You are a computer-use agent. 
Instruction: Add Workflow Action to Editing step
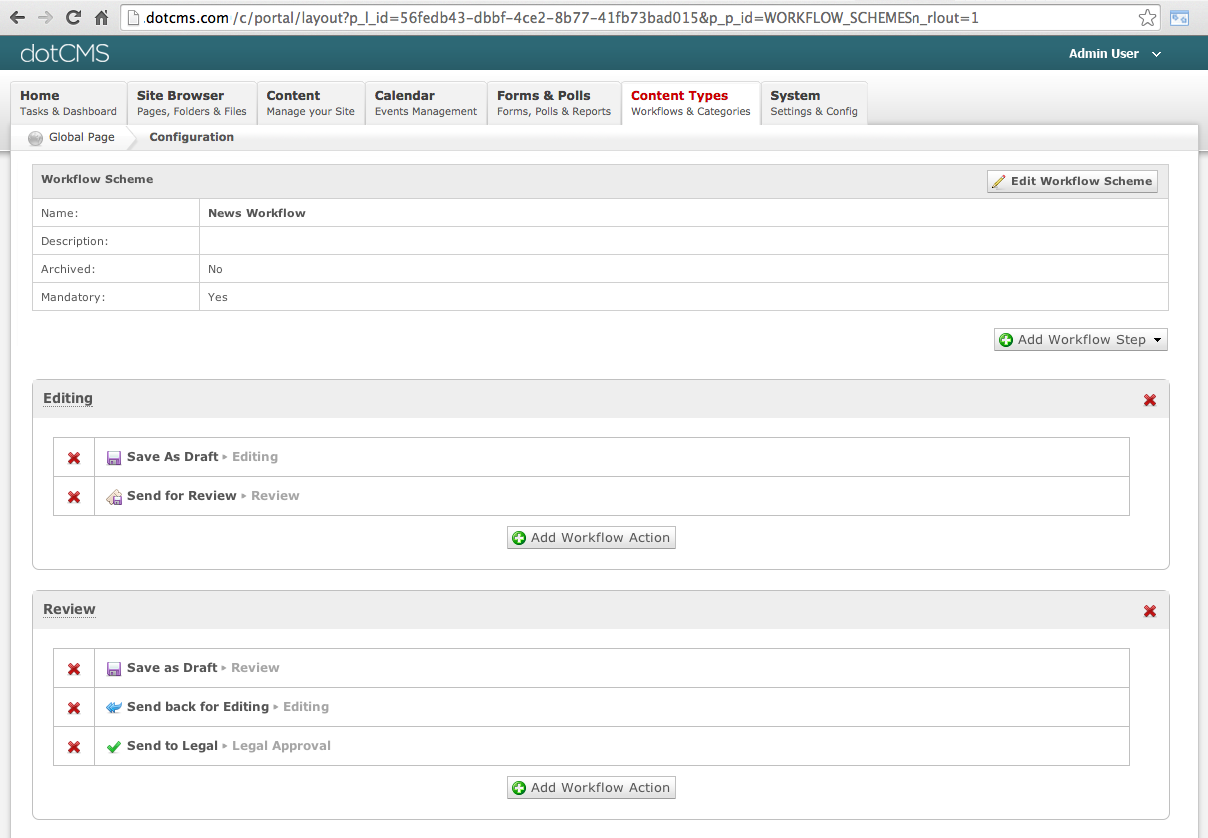[591, 538]
